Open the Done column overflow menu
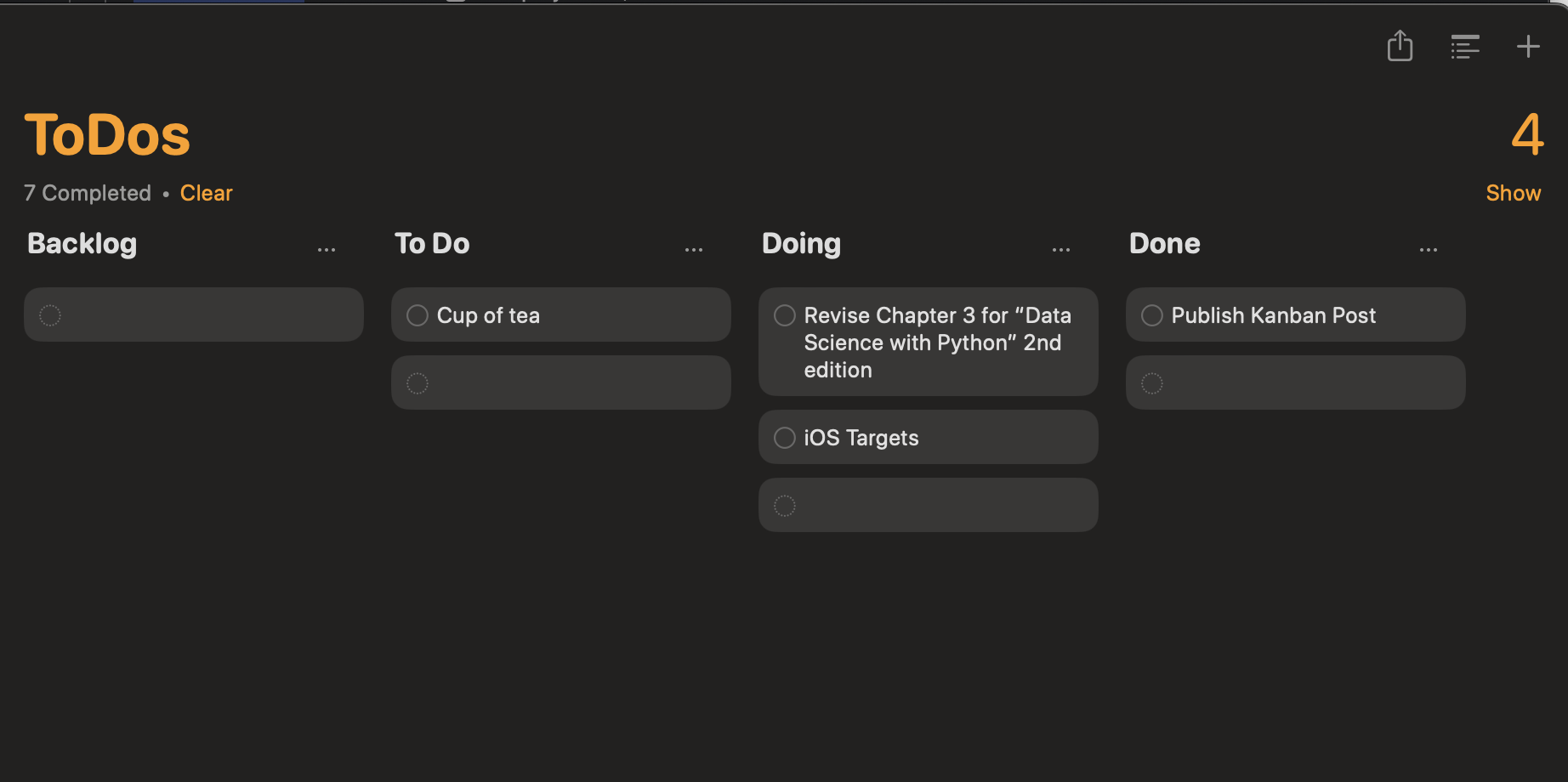 [1428, 247]
